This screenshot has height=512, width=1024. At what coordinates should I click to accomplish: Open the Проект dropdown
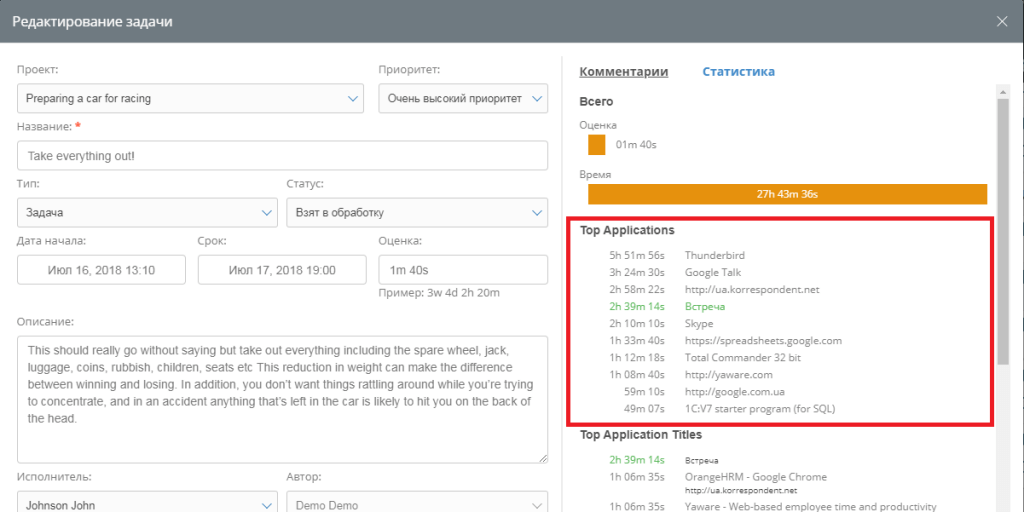coord(190,98)
